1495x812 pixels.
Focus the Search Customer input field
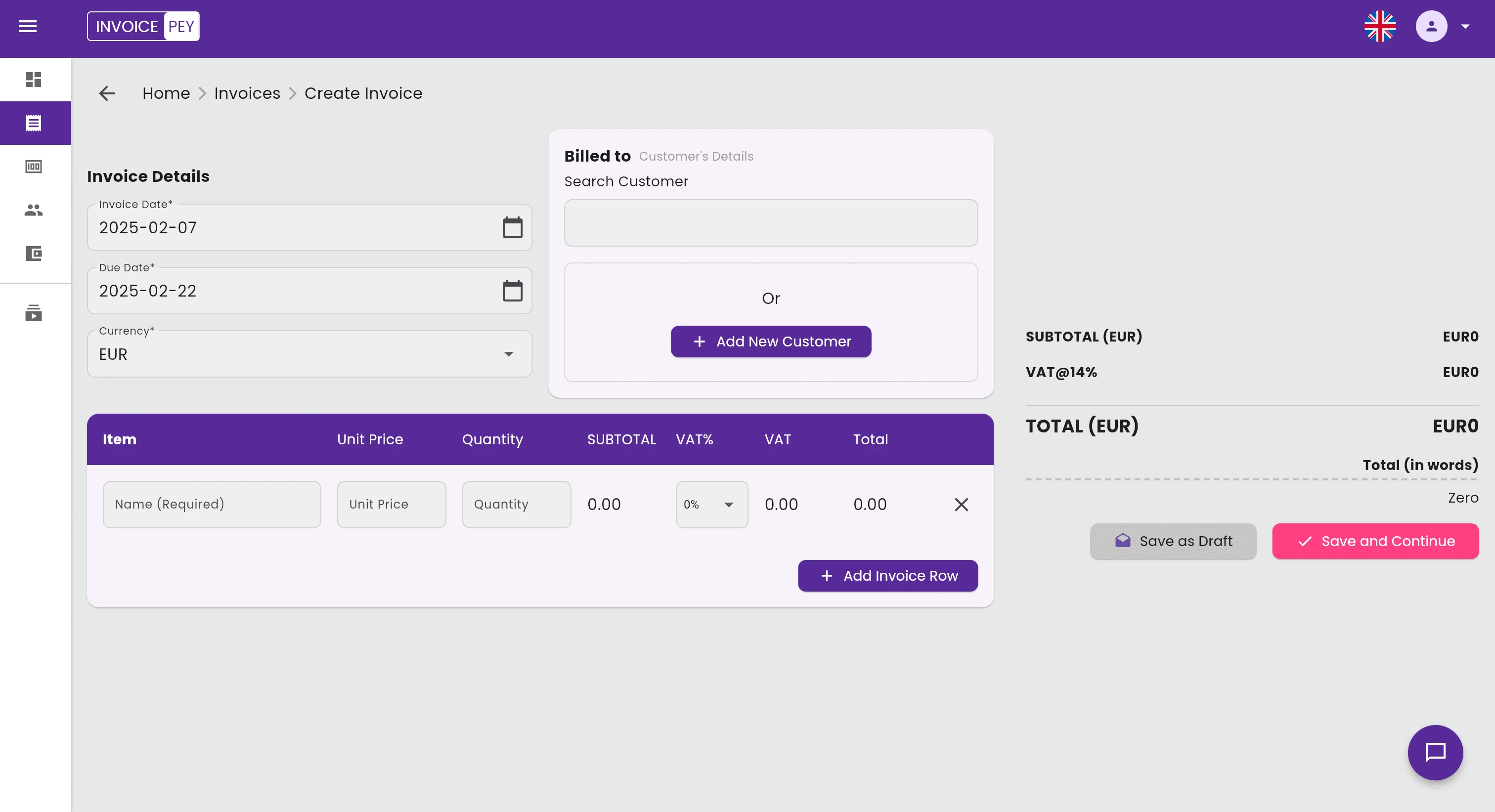pyautogui.click(x=770, y=223)
